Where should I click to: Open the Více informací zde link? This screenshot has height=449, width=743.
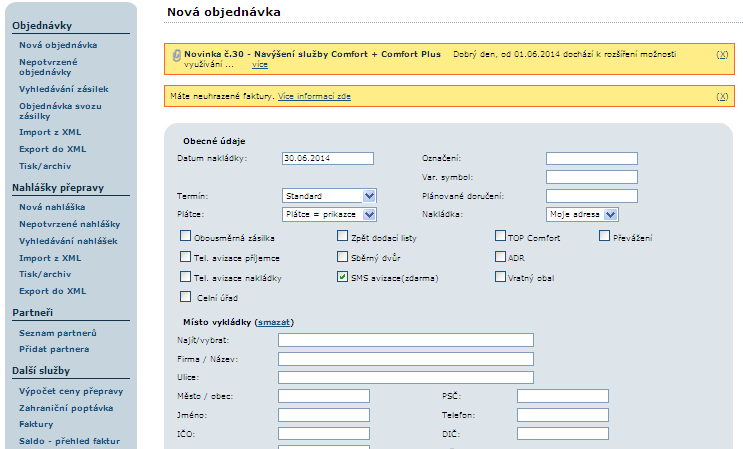tap(314, 96)
